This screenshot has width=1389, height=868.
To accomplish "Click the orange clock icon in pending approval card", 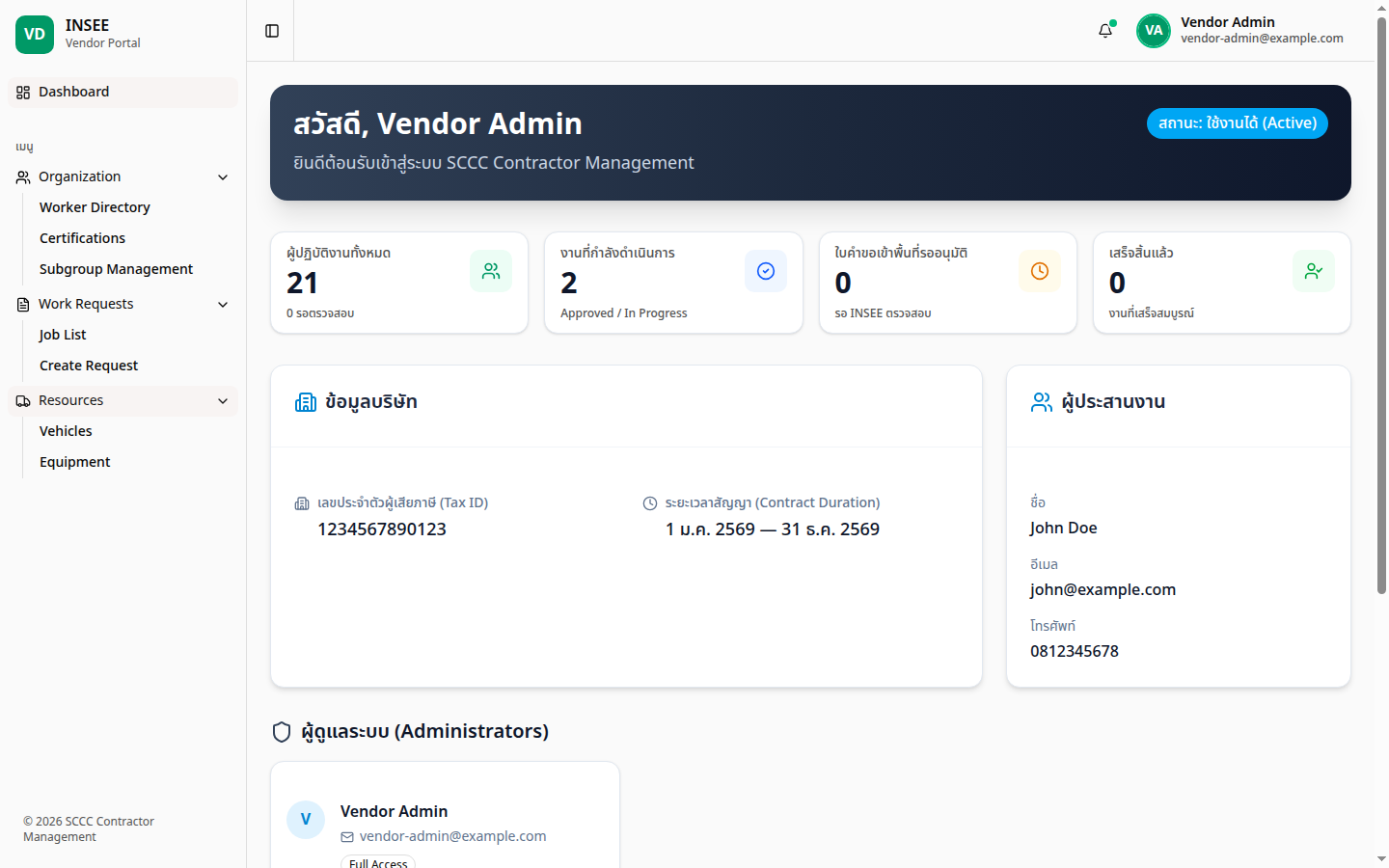I will point(1040,271).
